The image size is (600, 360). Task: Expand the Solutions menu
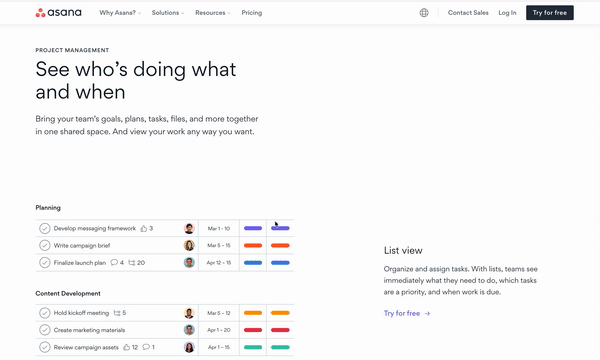[x=168, y=13]
